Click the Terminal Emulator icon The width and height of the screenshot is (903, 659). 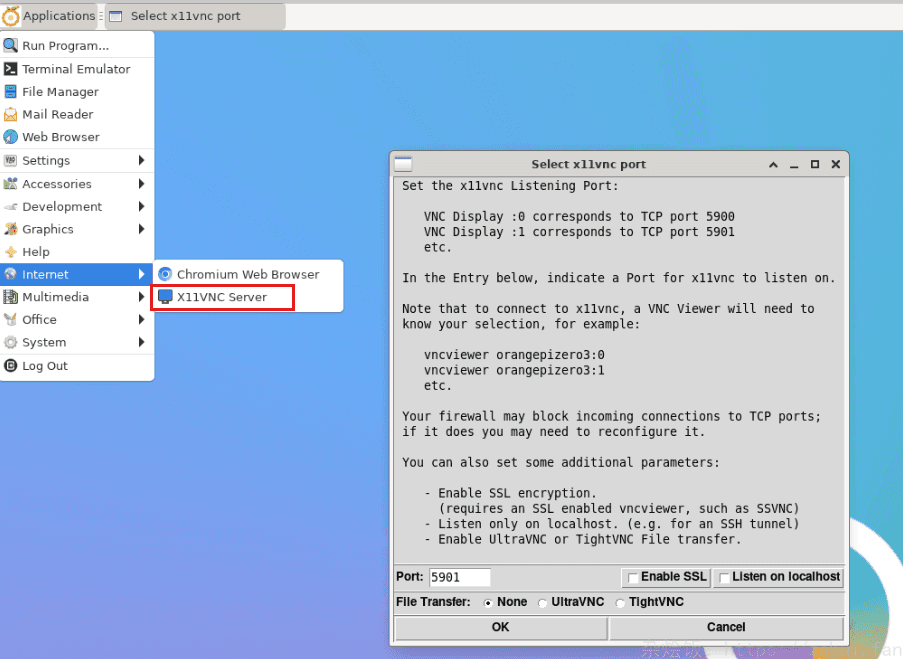(x=11, y=69)
